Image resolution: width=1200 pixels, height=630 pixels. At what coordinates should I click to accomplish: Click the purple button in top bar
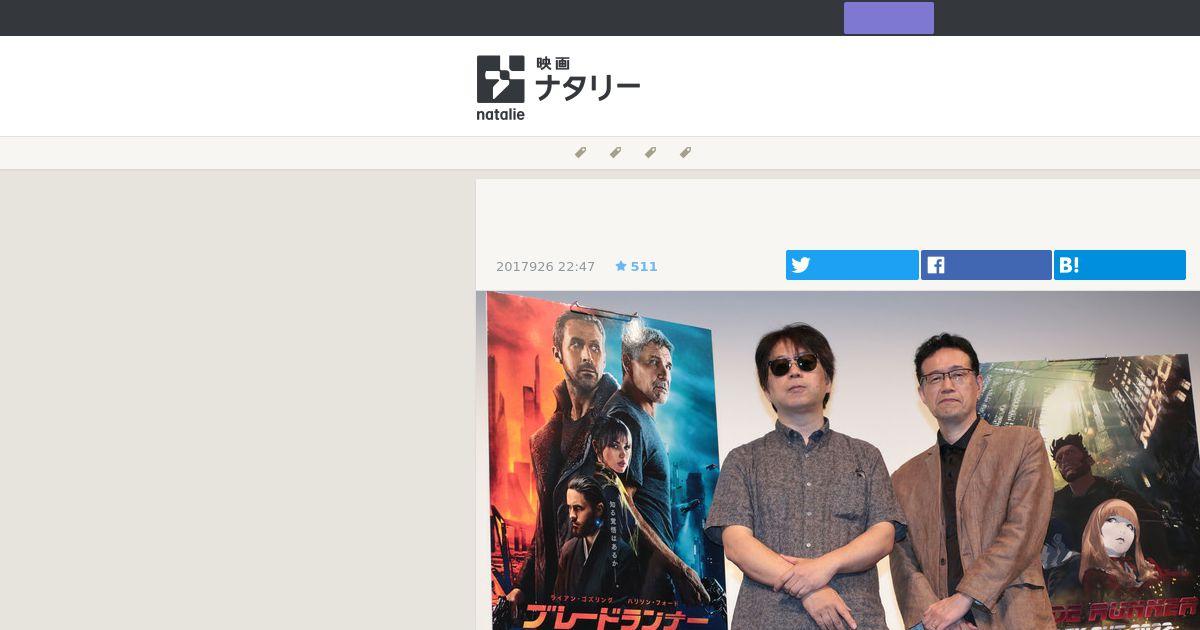889,18
